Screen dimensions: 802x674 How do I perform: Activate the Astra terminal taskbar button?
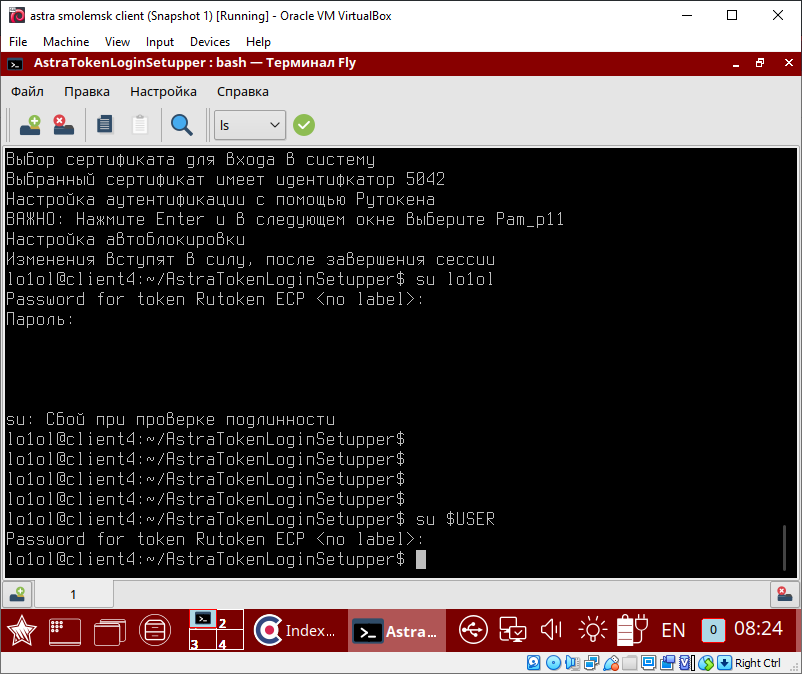point(397,631)
